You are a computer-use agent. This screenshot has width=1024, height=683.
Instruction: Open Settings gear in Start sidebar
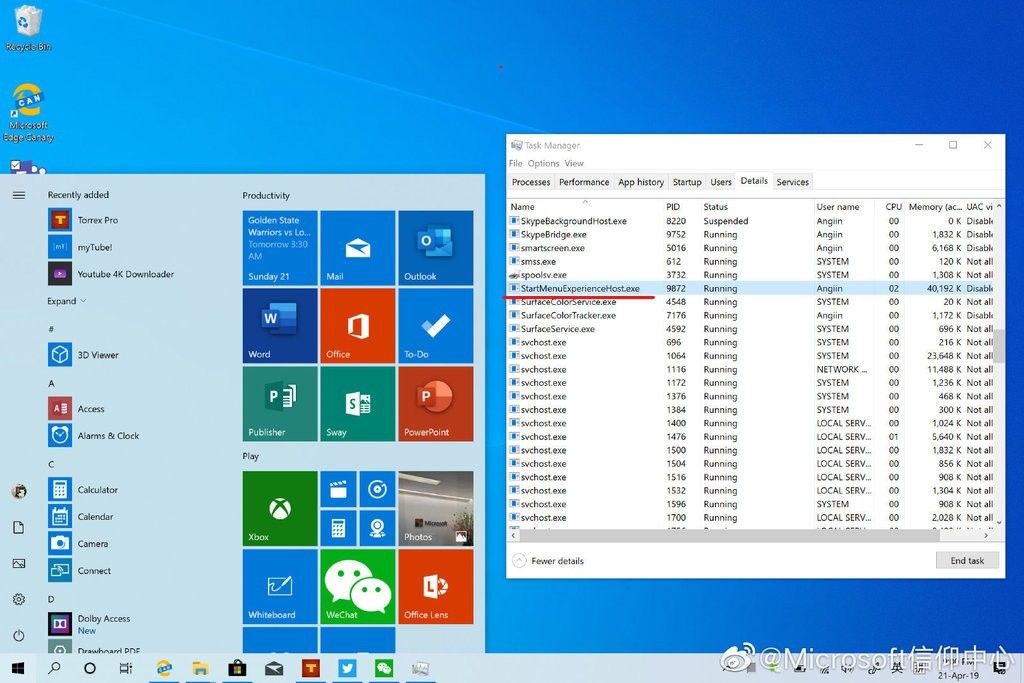[18, 599]
